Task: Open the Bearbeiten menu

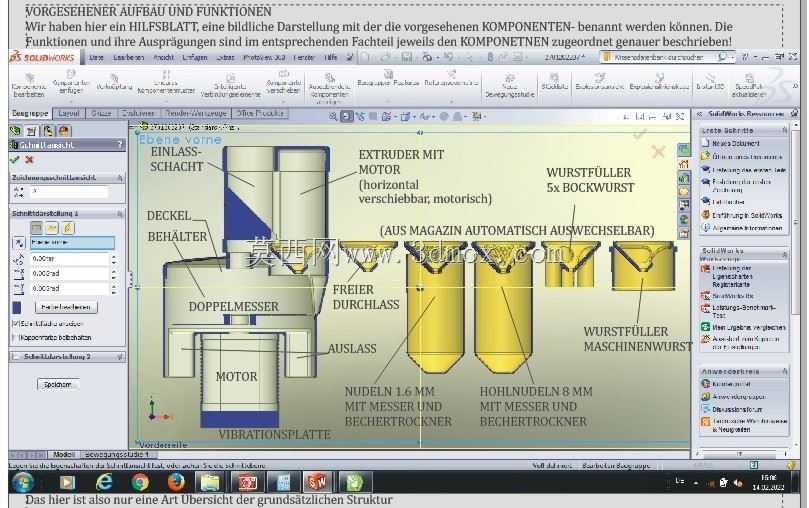Action: [x=129, y=57]
